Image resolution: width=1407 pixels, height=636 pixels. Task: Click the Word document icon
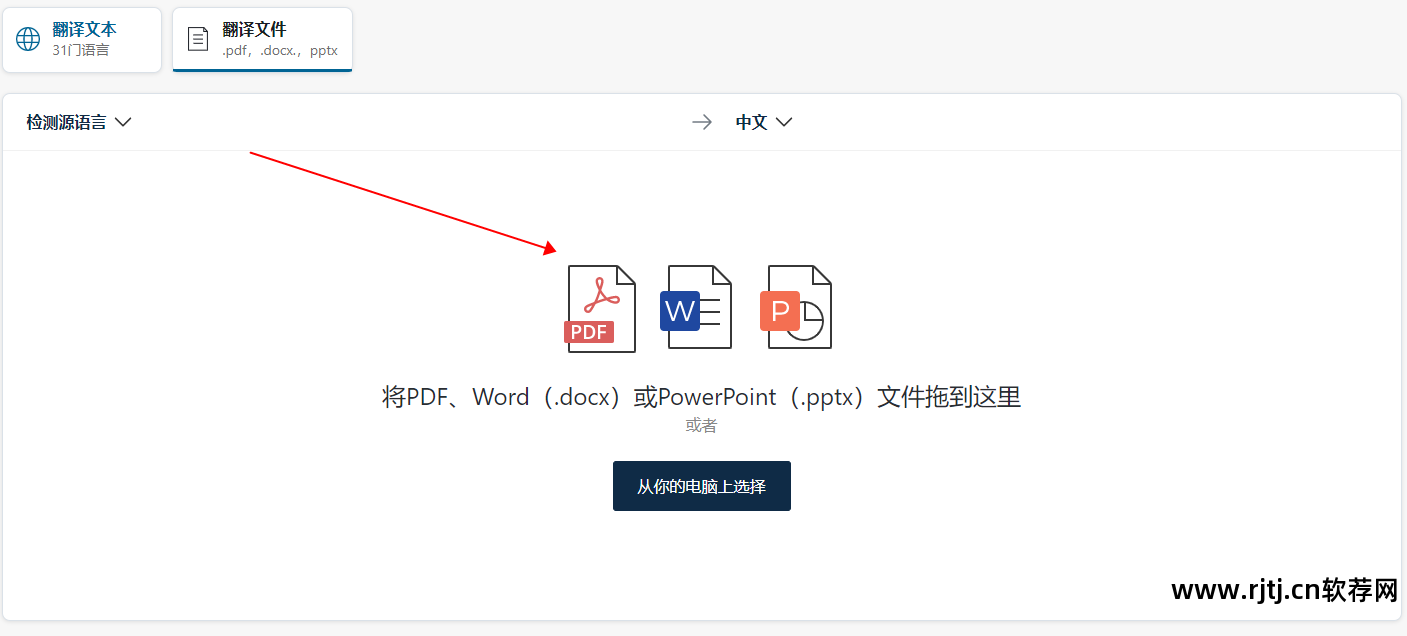(x=696, y=307)
